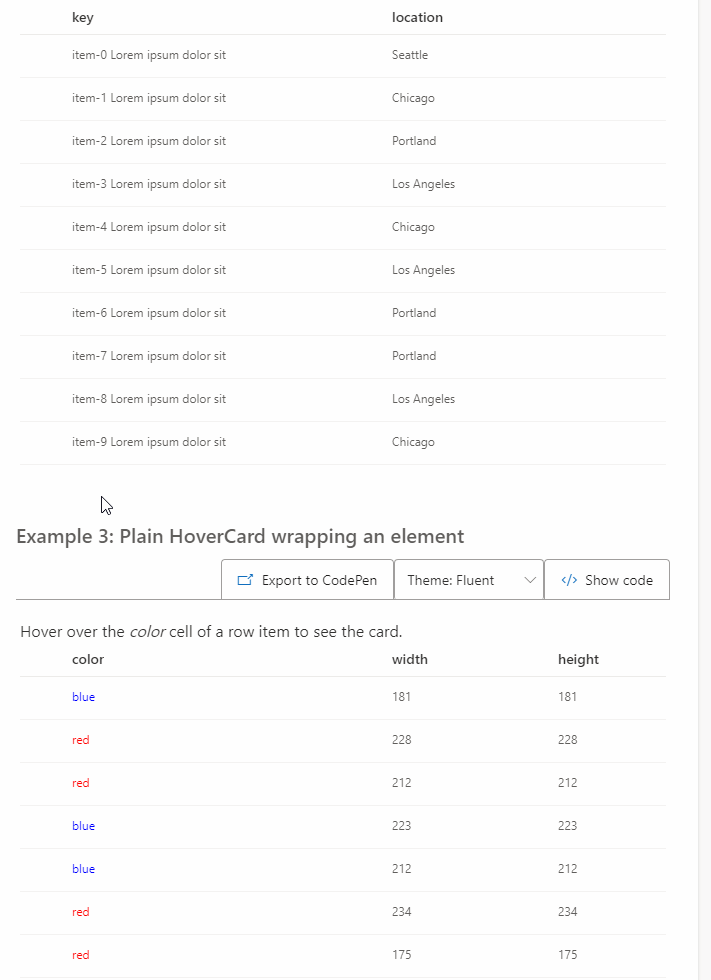Select the item-0 Lorem ipsum row
Viewport: 711px width, 980px height.
click(x=149, y=55)
